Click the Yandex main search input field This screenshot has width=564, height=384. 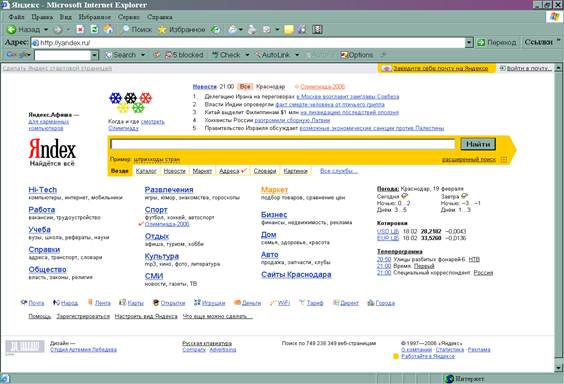283,144
